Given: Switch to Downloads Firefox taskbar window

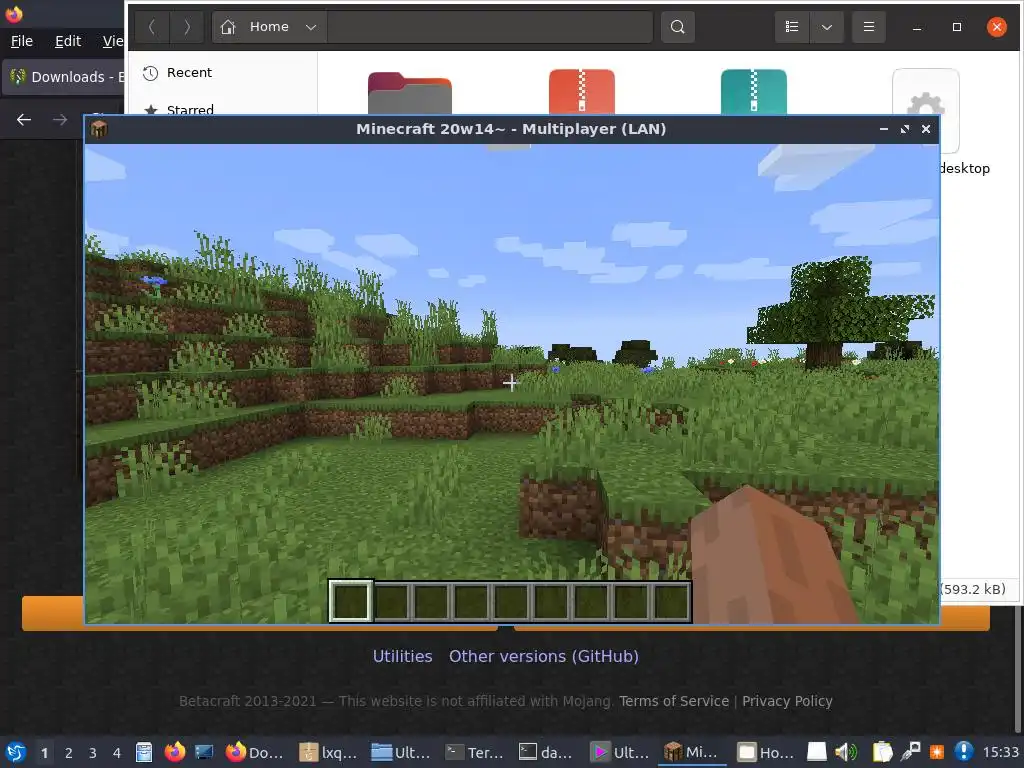Looking at the screenshot, I should [x=255, y=752].
